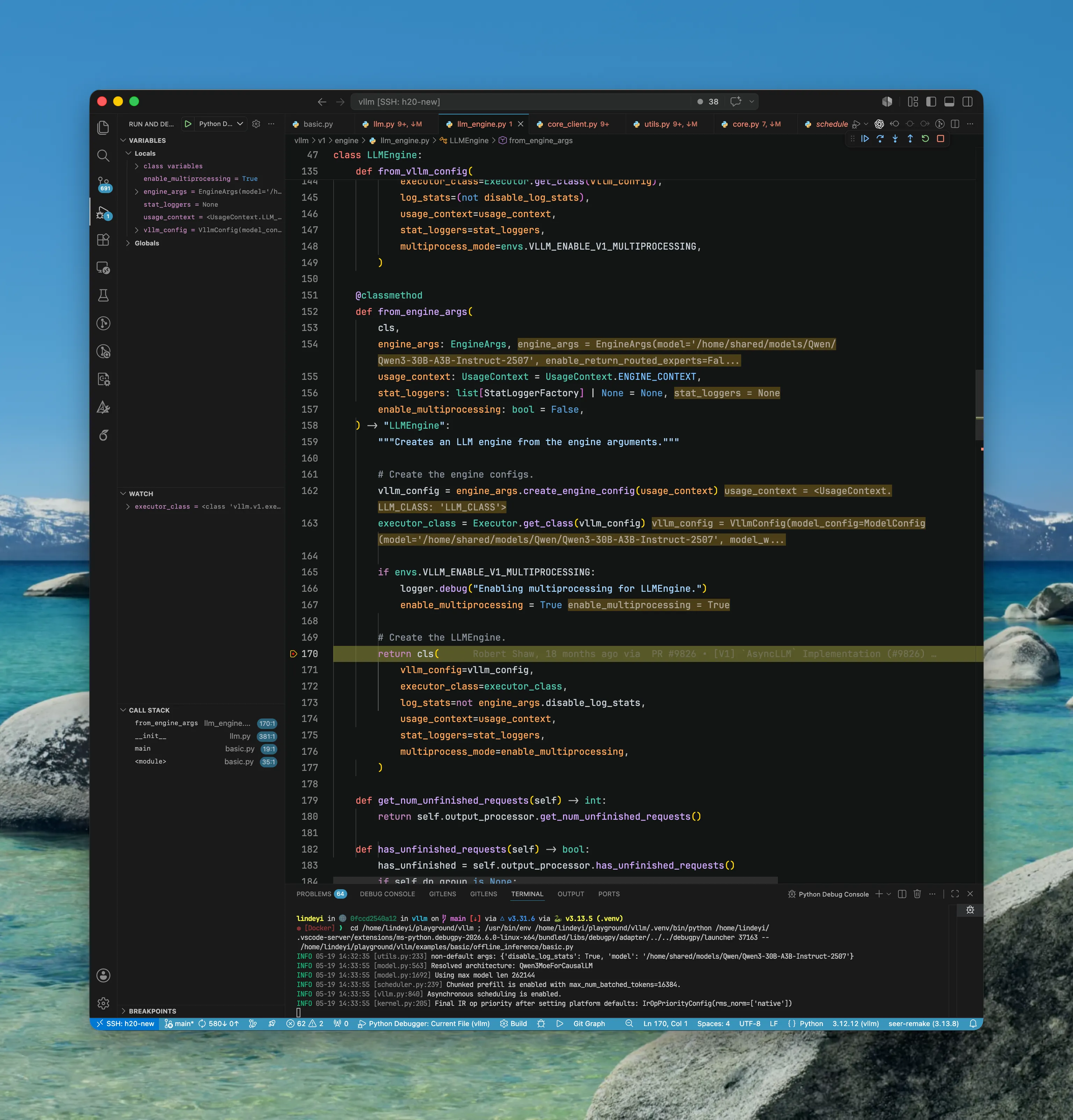1073x1120 pixels.
Task: Click Step Into in the debug toolbar
Action: (895, 139)
